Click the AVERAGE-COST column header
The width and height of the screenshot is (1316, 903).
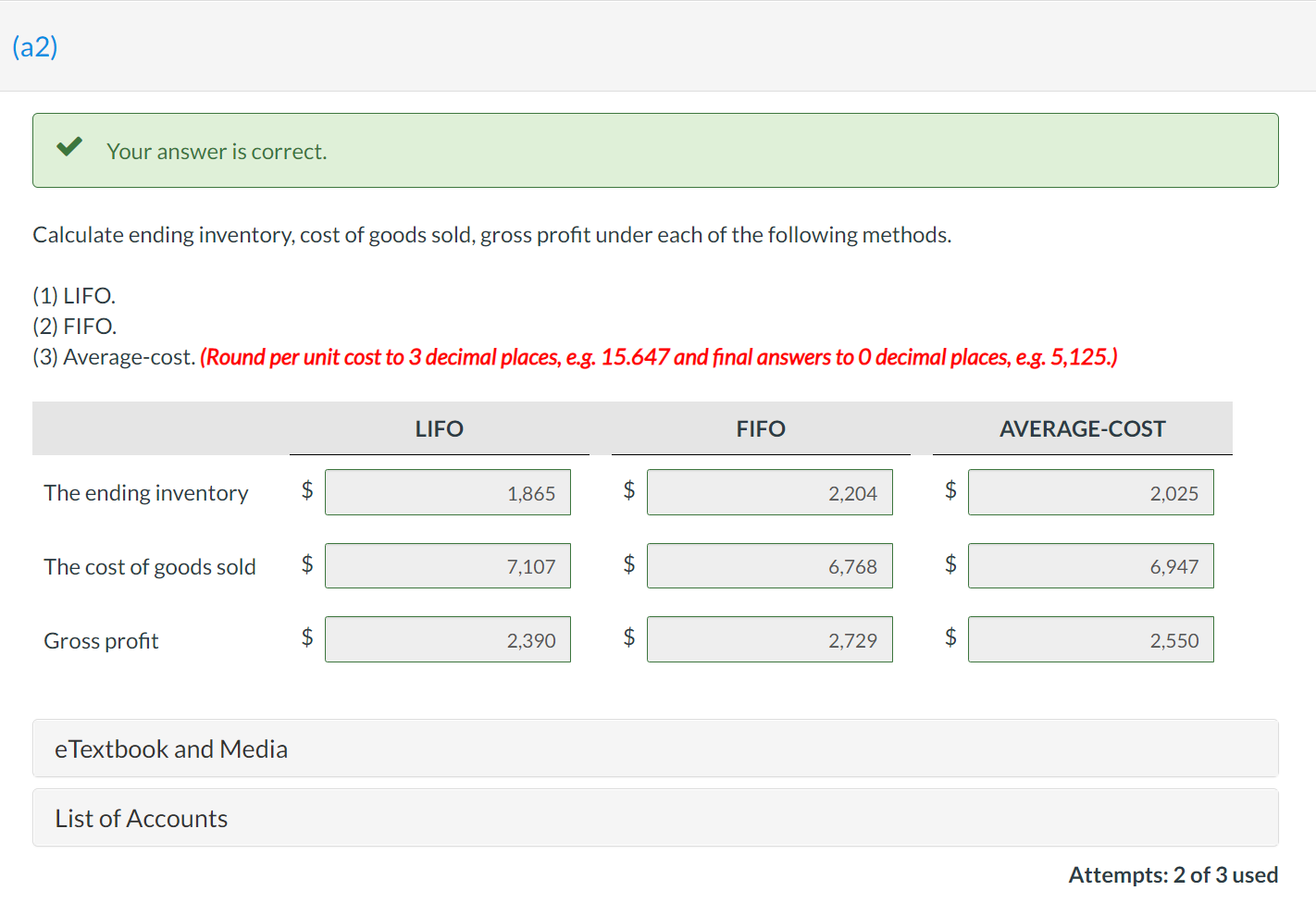click(x=1083, y=429)
